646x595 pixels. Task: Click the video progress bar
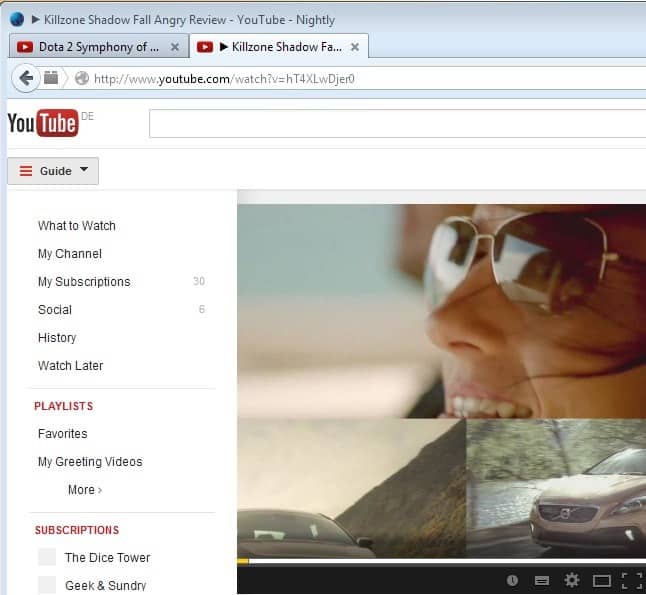[x=440, y=561]
